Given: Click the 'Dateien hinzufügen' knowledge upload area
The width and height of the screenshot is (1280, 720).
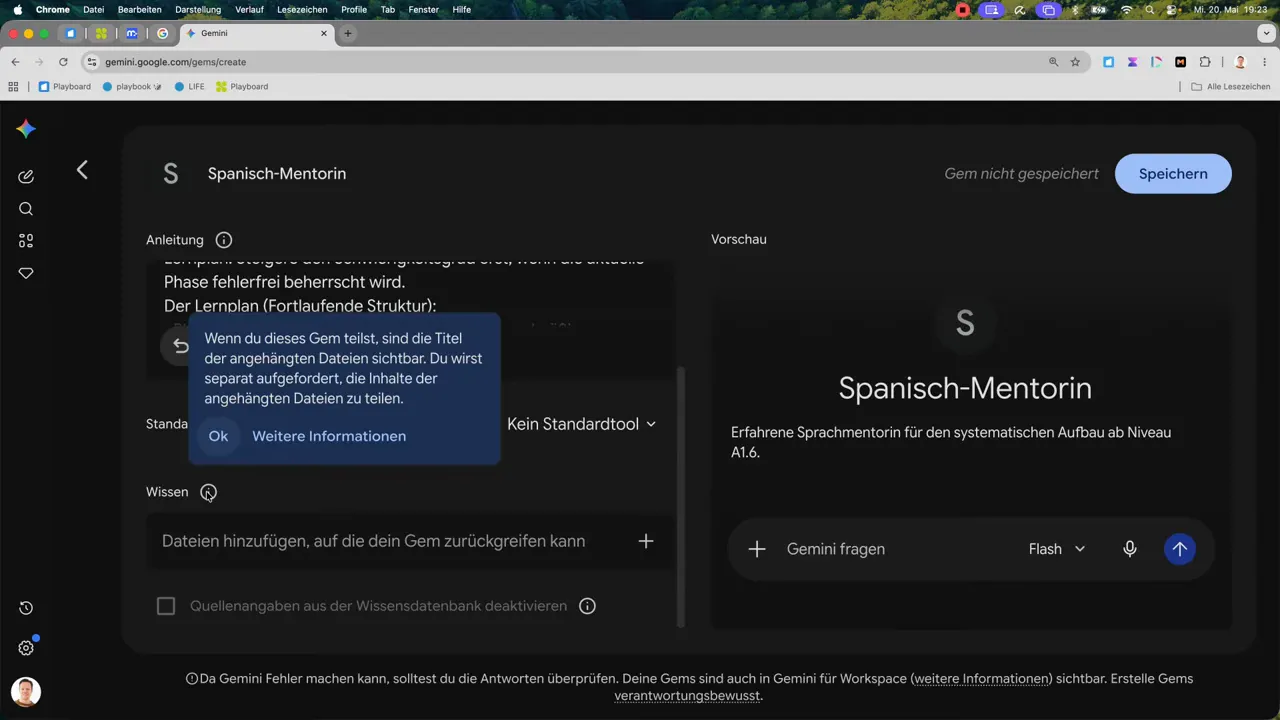Looking at the screenshot, I should click(410, 541).
